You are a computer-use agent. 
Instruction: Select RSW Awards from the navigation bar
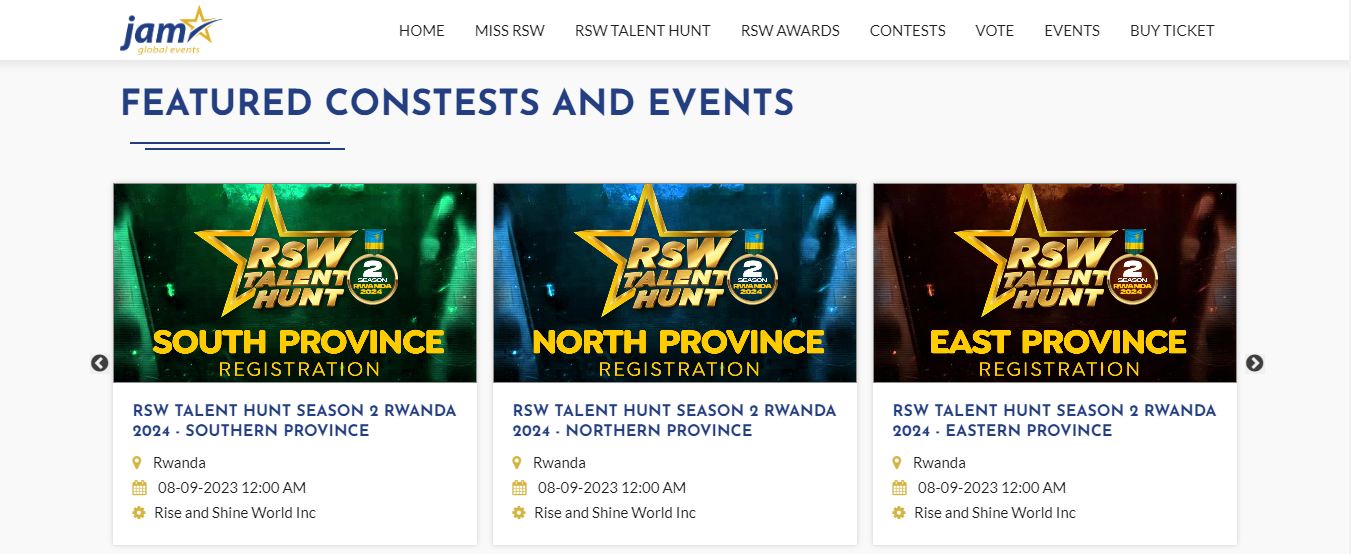(790, 31)
